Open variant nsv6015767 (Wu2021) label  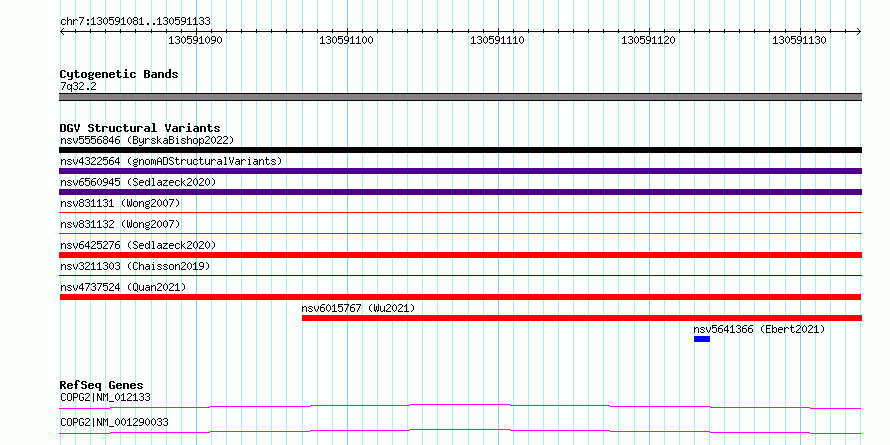click(x=358, y=308)
